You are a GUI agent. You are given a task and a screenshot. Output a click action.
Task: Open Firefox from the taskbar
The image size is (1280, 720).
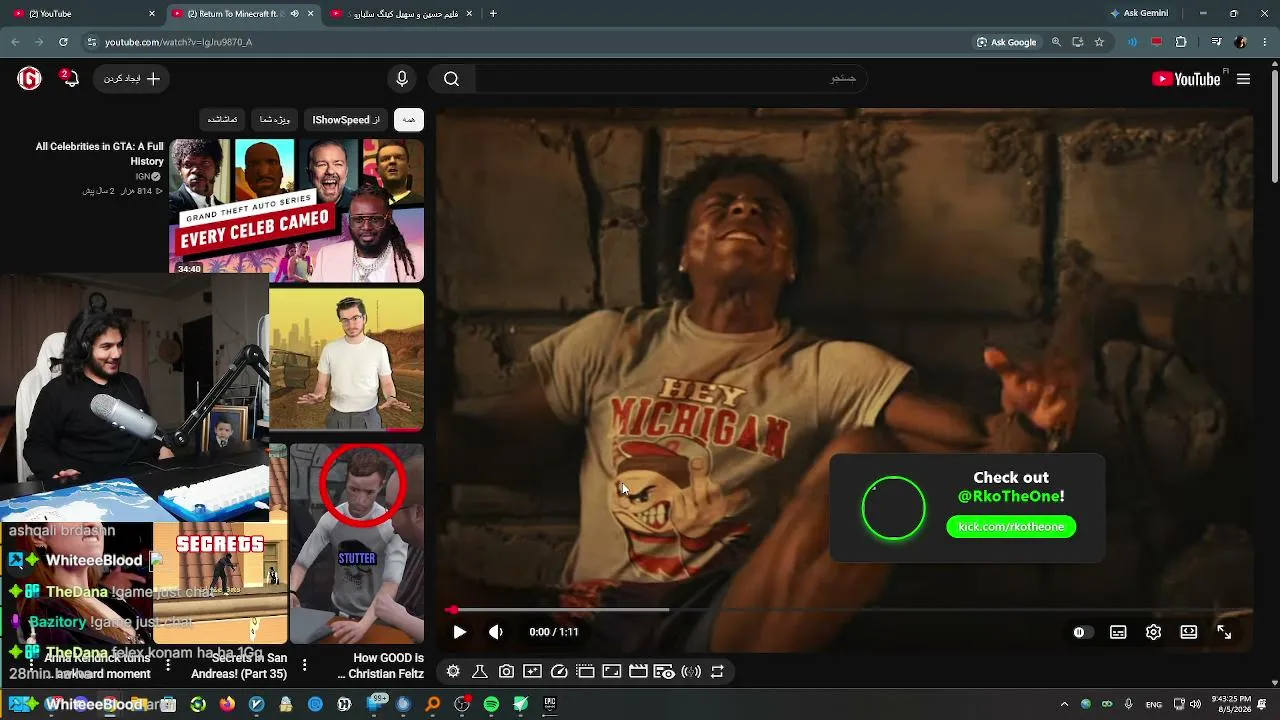tap(227, 704)
